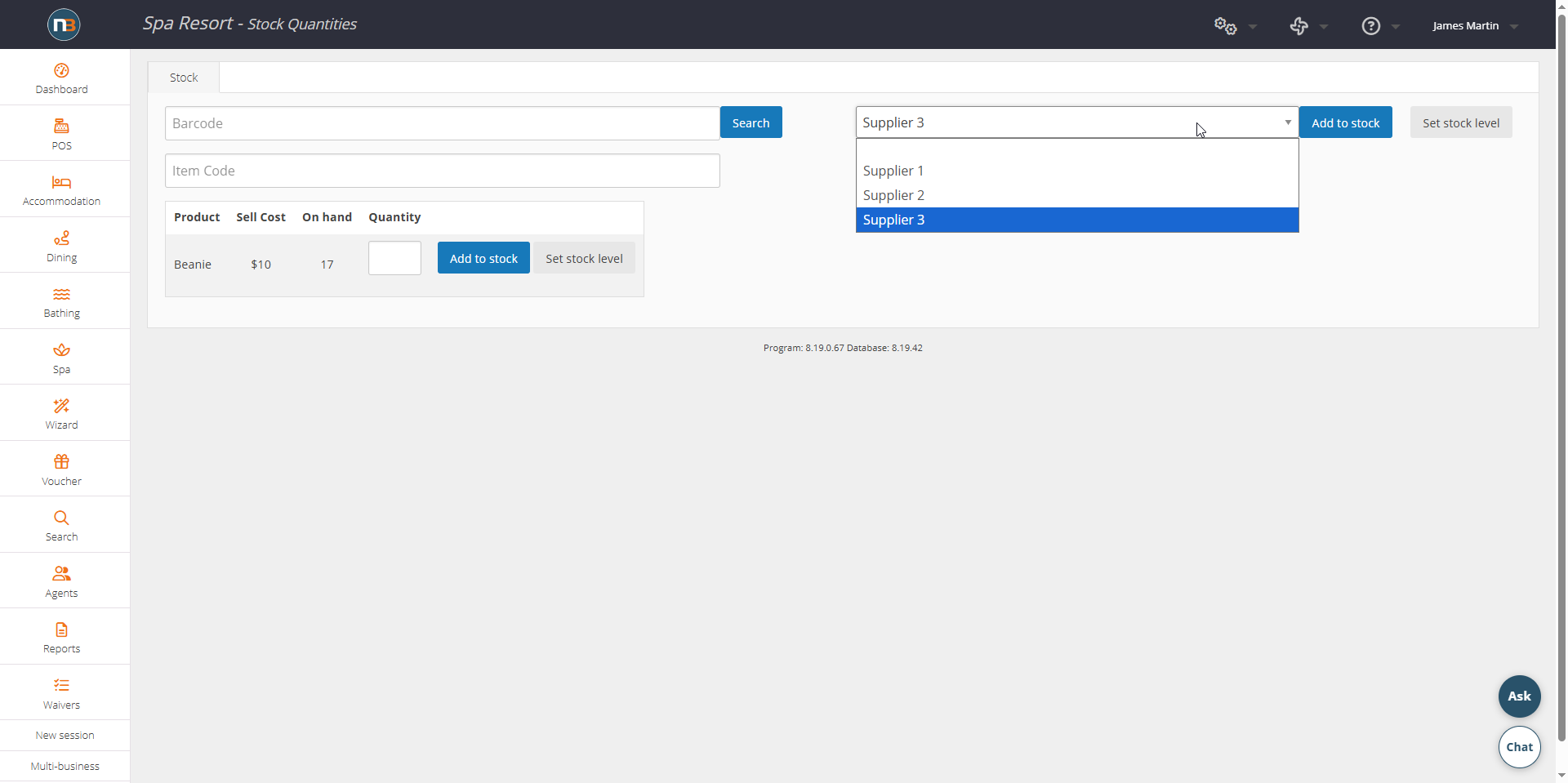The height and width of the screenshot is (783, 1568).
Task: Click the Sell Cost column header
Action: click(x=261, y=217)
